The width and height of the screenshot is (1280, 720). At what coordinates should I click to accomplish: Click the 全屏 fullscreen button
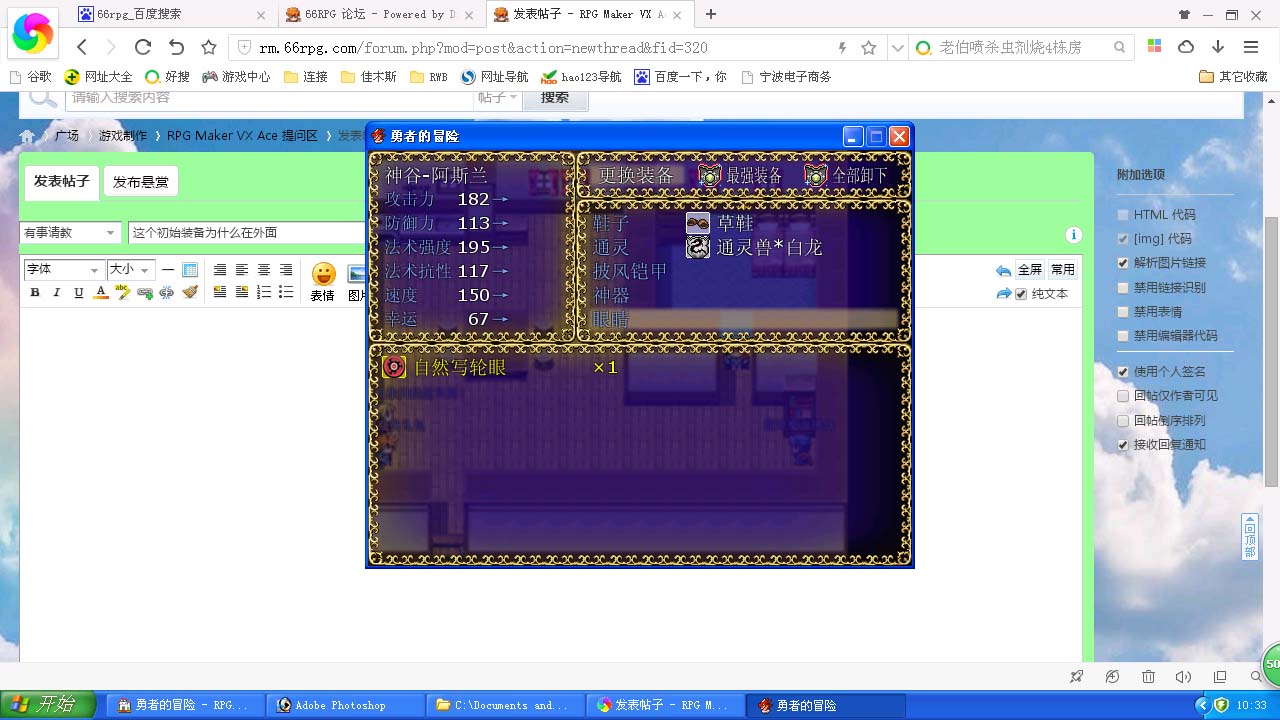[x=1030, y=270]
